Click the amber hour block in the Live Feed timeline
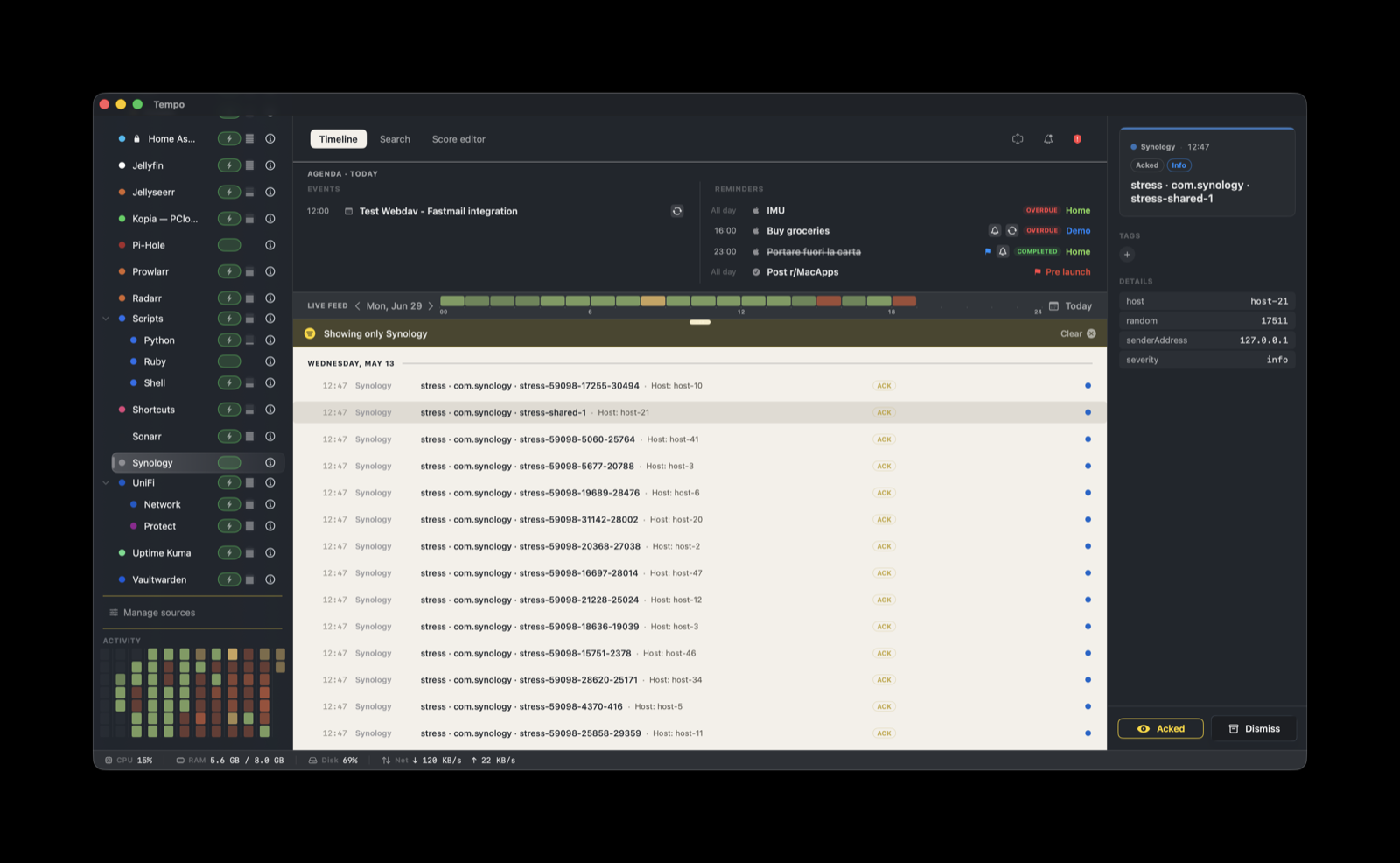Viewport: 1400px width, 863px height. [x=653, y=301]
